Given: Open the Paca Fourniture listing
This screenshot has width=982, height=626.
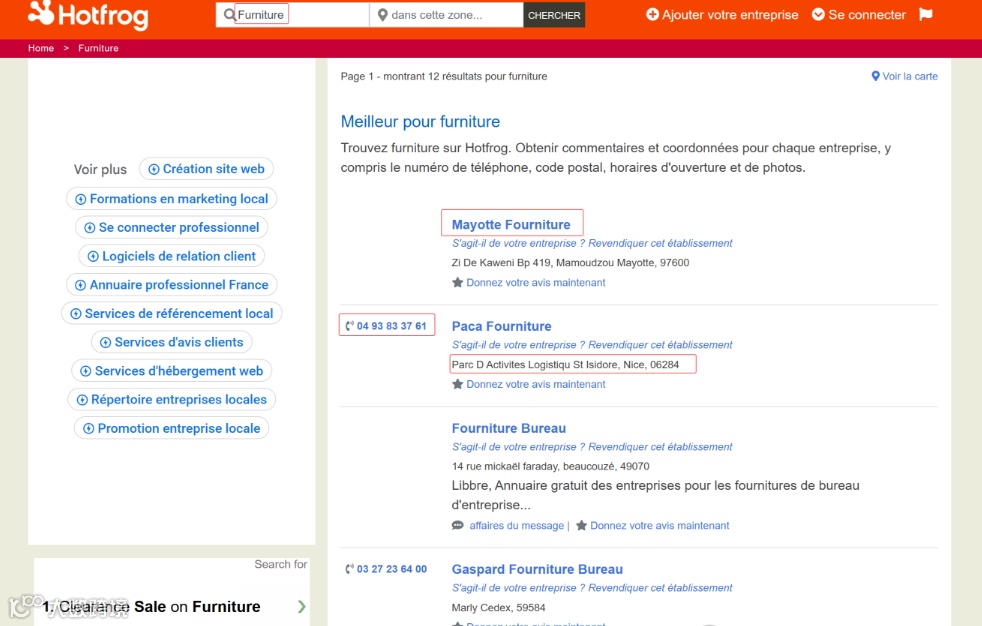Looking at the screenshot, I should point(502,326).
